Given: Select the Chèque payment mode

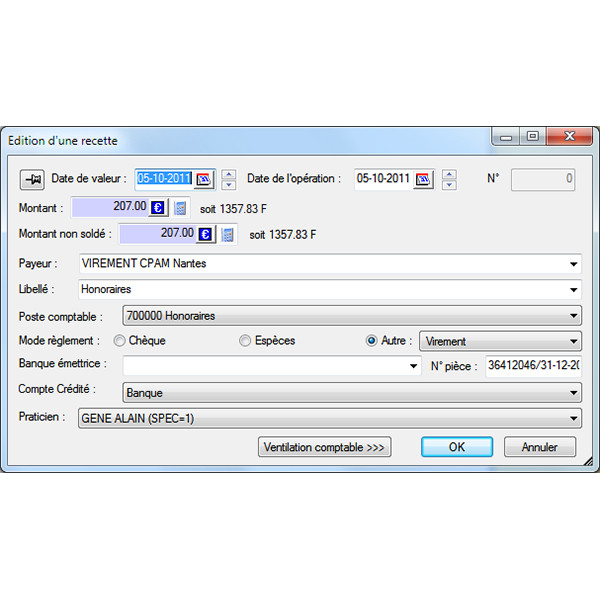Looking at the screenshot, I should (x=120, y=341).
